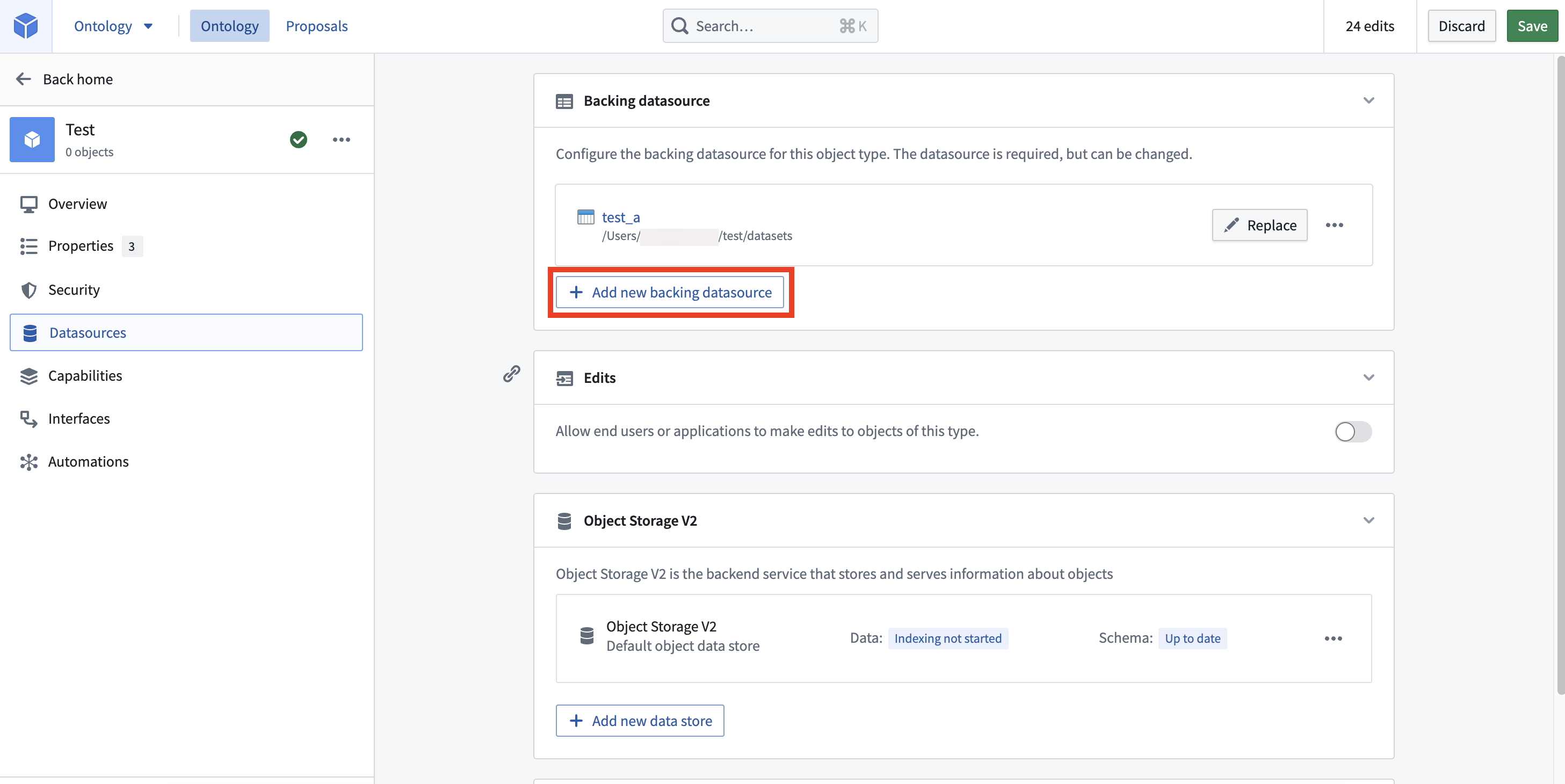The height and width of the screenshot is (784, 1565).
Task: Open the test_a dataset link
Action: tap(620, 217)
